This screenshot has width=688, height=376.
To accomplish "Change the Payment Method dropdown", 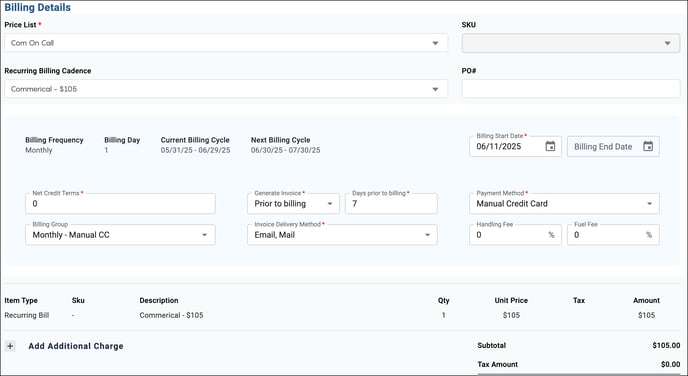I will (x=564, y=204).
